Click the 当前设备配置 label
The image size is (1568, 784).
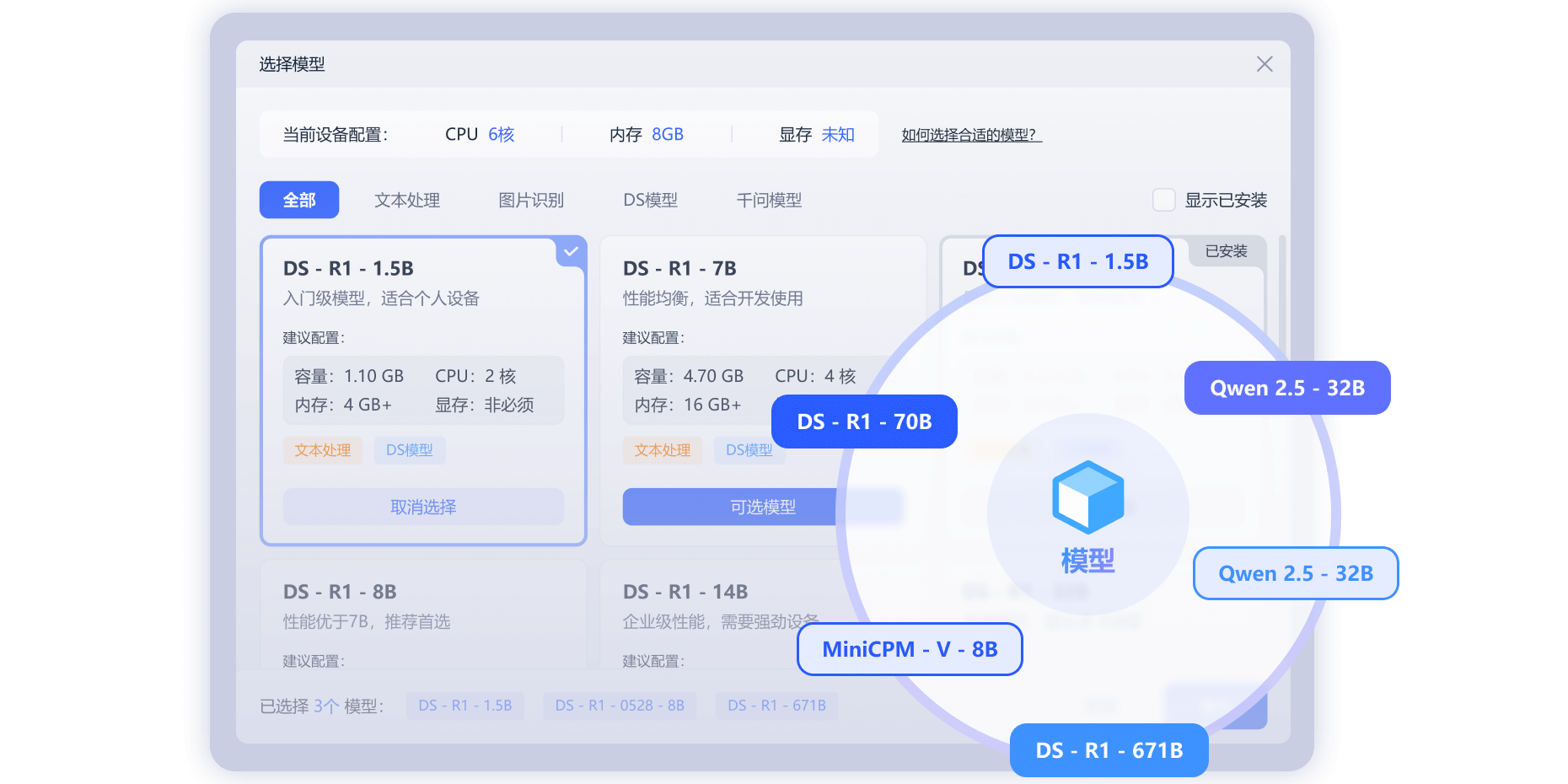click(336, 135)
